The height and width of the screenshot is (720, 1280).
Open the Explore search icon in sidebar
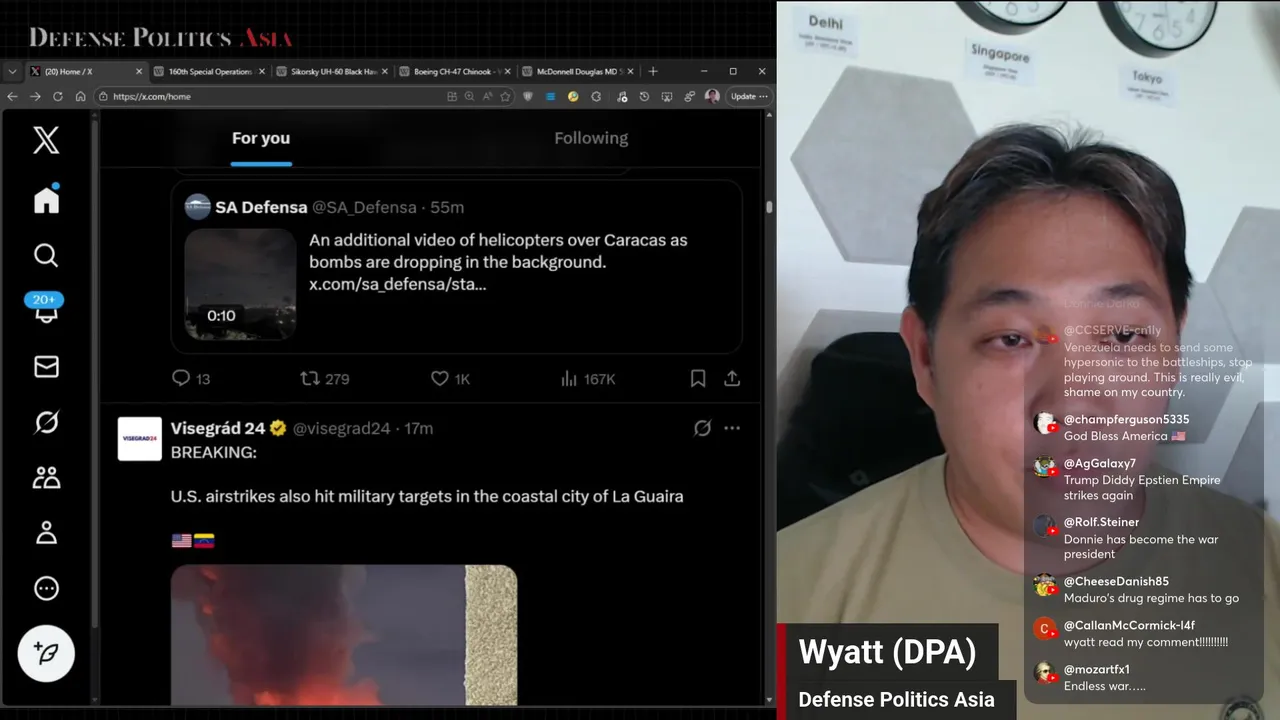pyautogui.click(x=46, y=255)
